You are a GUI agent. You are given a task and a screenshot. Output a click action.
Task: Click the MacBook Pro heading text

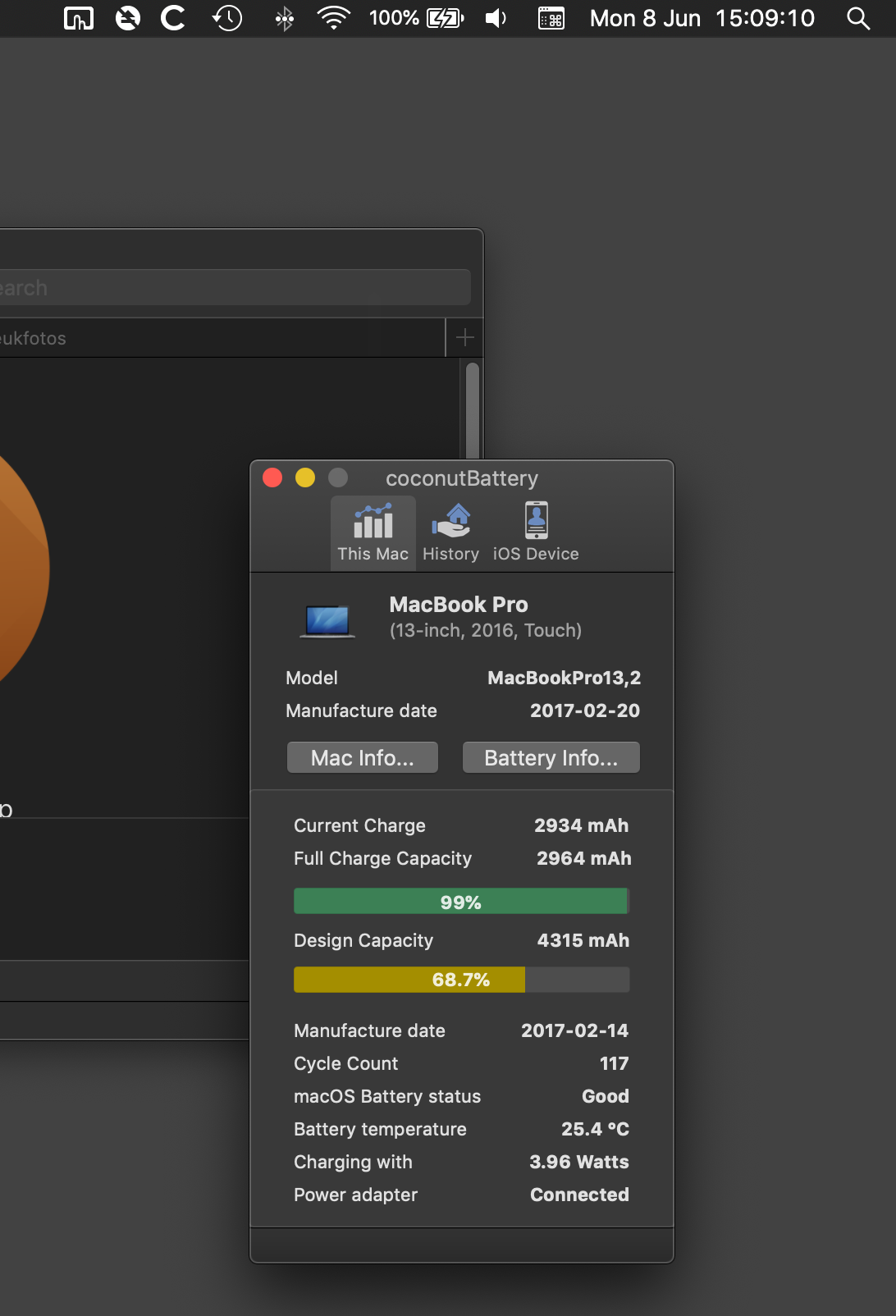[x=459, y=605]
